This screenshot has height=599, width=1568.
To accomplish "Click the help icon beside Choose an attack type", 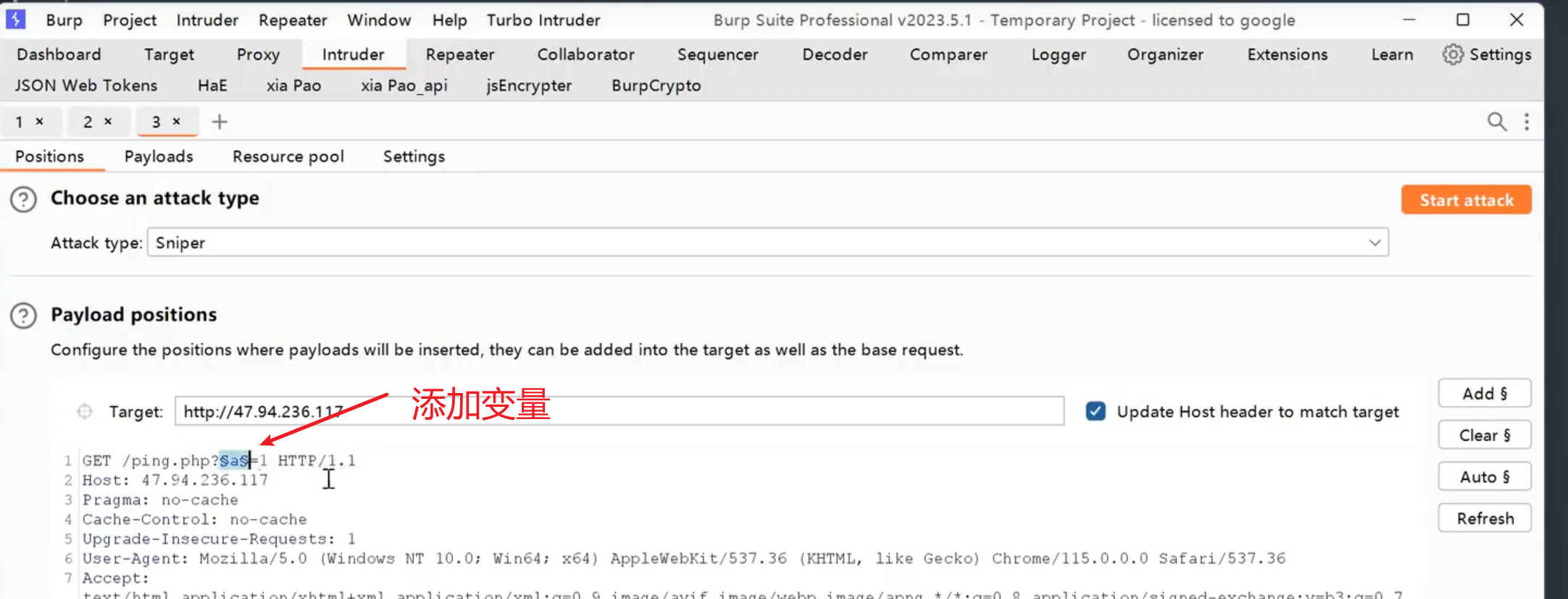I will (23, 199).
